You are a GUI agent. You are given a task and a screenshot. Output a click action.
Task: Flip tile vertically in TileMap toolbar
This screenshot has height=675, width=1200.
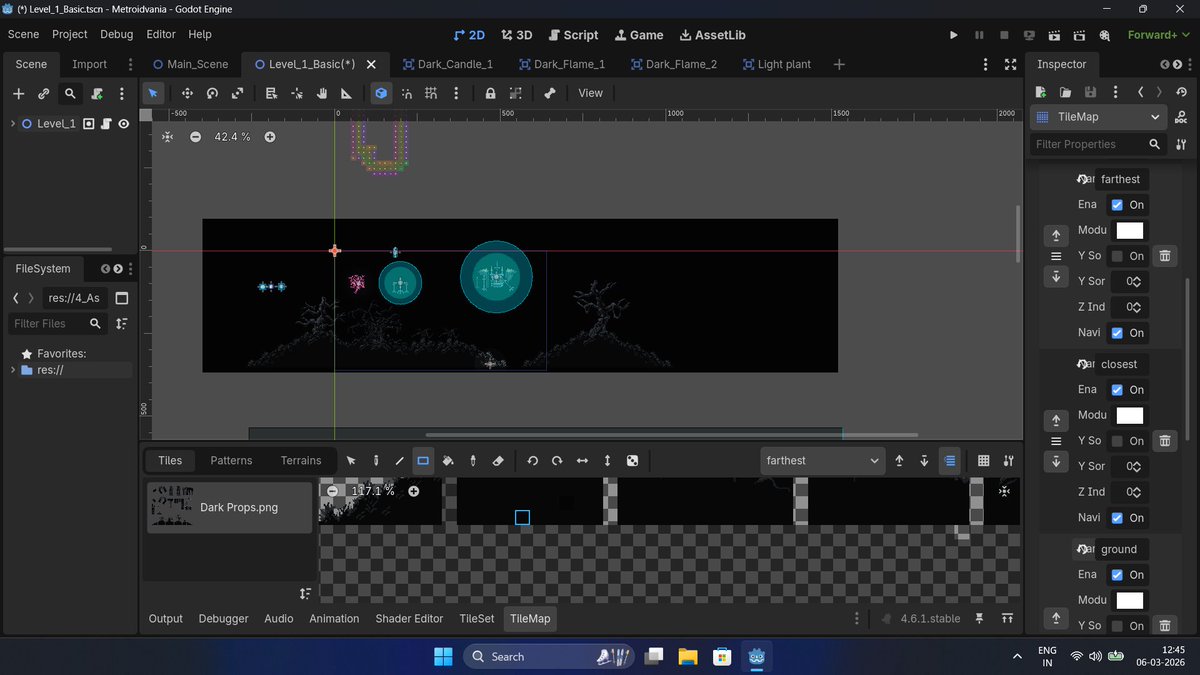pos(607,461)
